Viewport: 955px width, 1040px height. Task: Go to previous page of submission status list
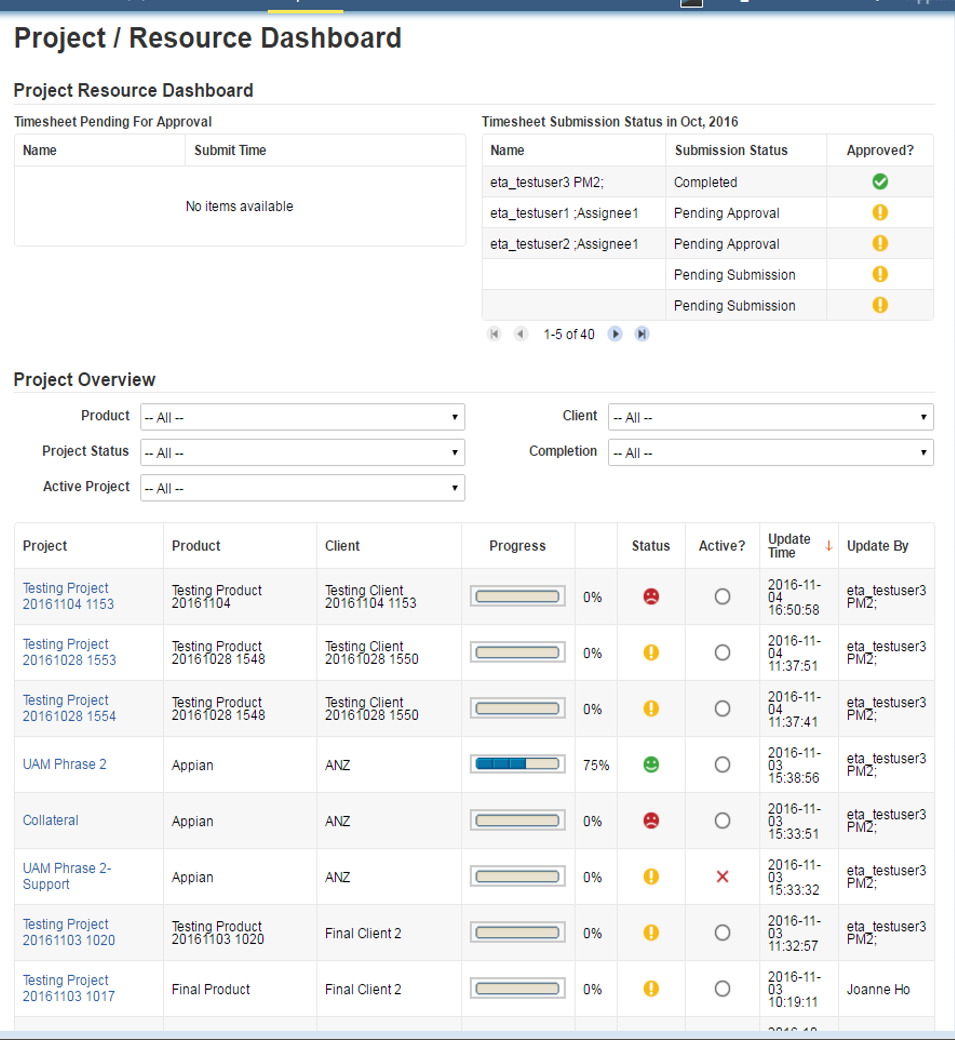pyautogui.click(x=521, y=334)
